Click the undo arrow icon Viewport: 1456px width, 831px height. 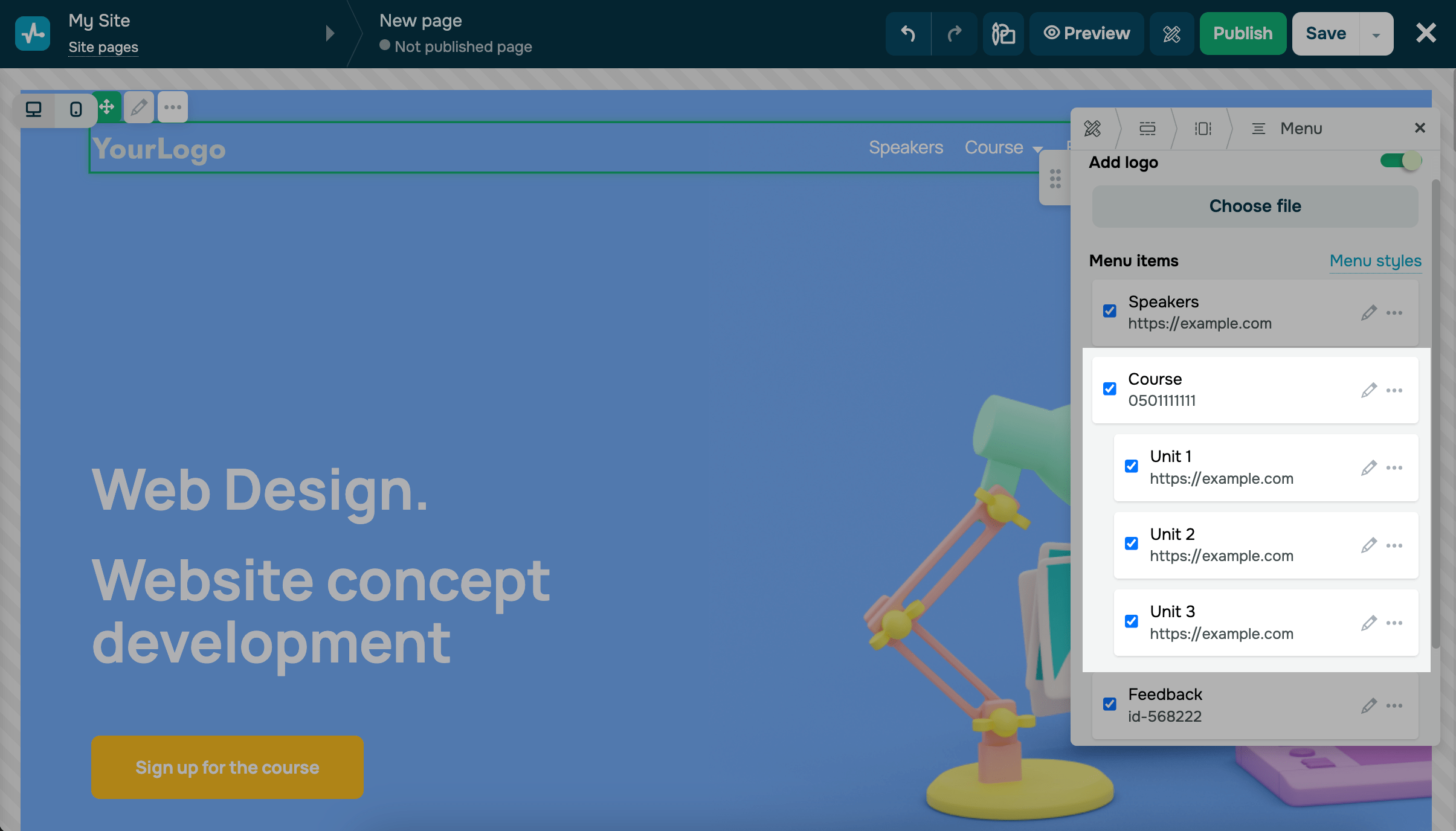[908, 33]
